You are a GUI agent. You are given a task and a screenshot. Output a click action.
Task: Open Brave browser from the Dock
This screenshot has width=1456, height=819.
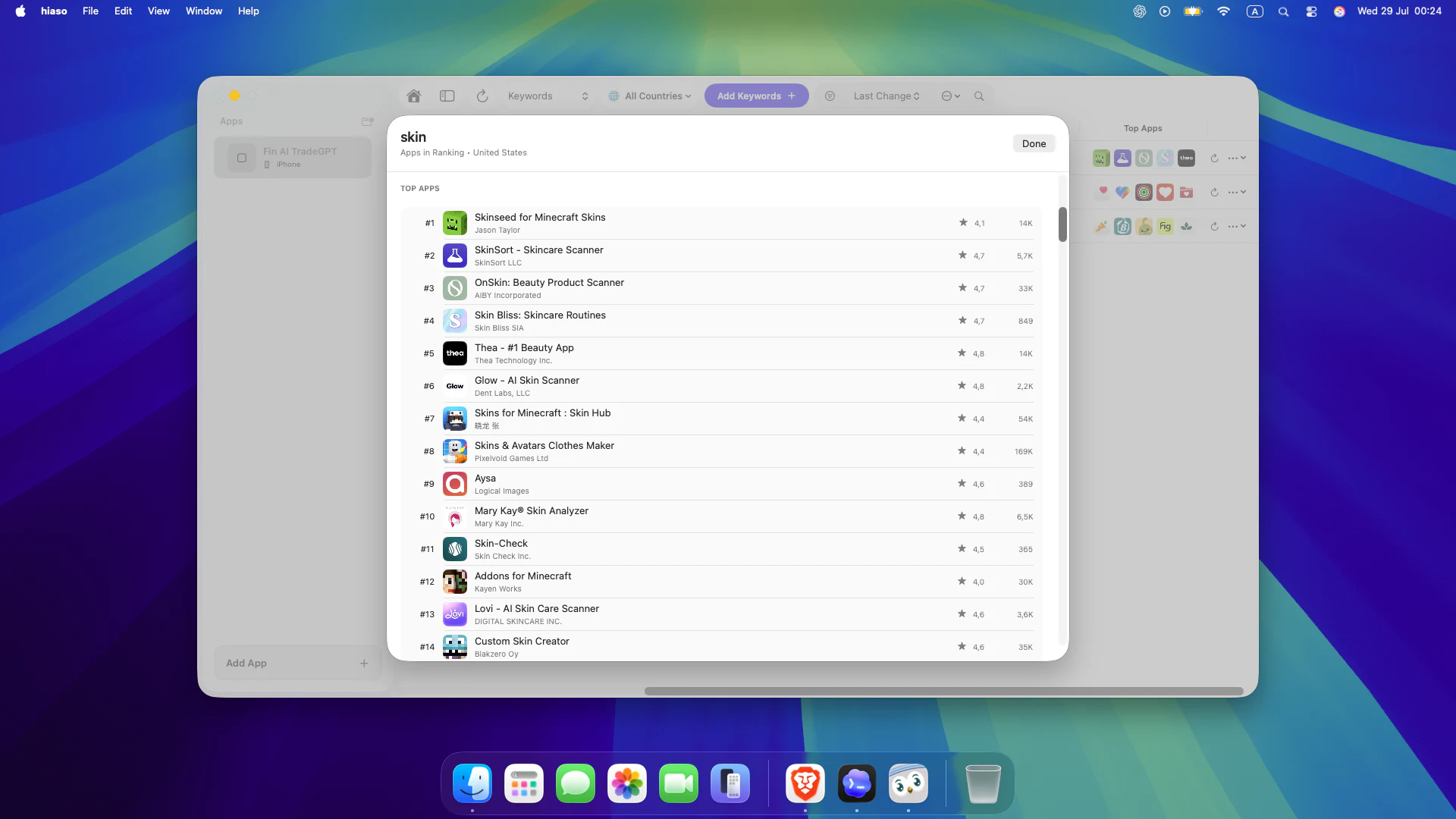pos(805,783)
